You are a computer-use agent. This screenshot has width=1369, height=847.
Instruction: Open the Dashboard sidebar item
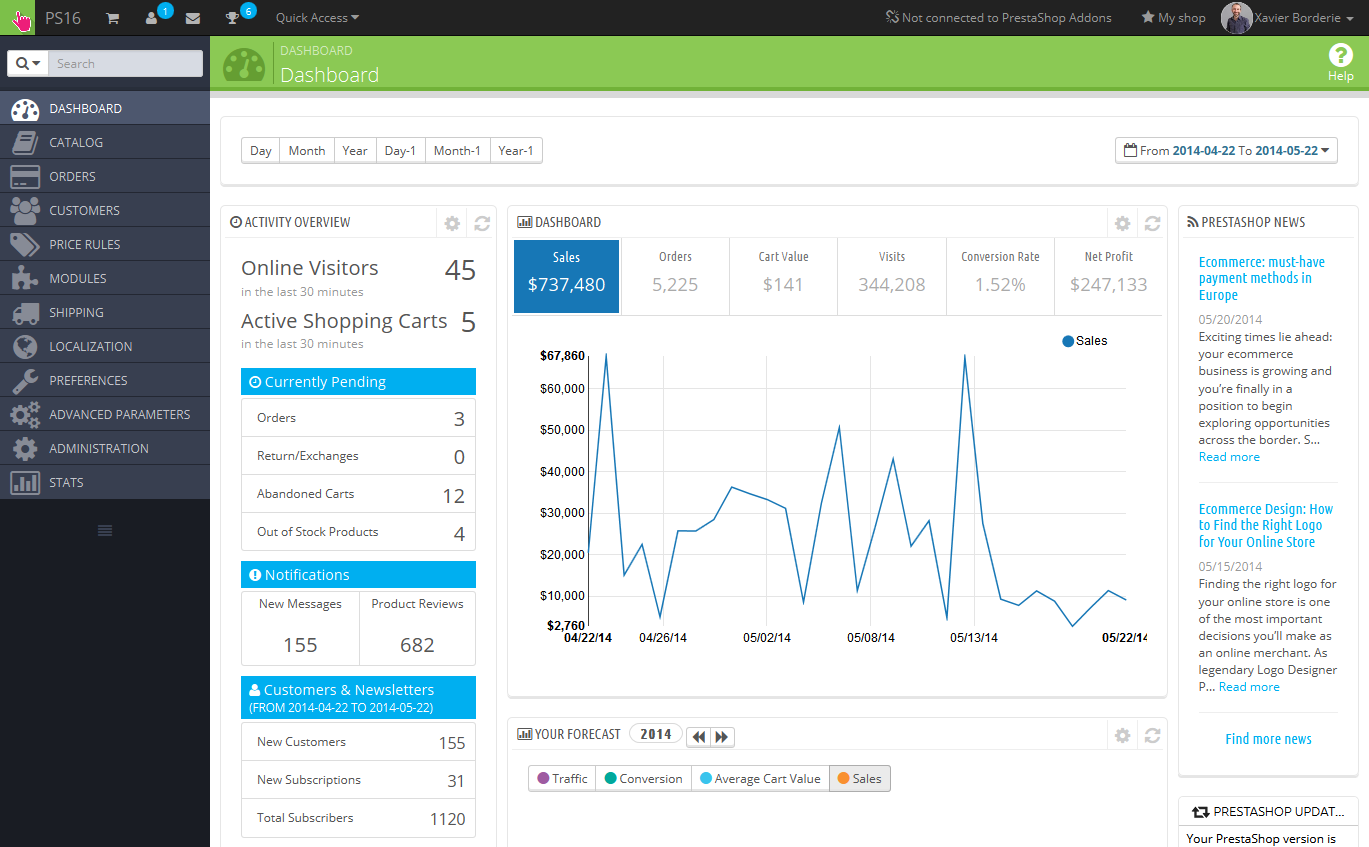click(105, 109)
